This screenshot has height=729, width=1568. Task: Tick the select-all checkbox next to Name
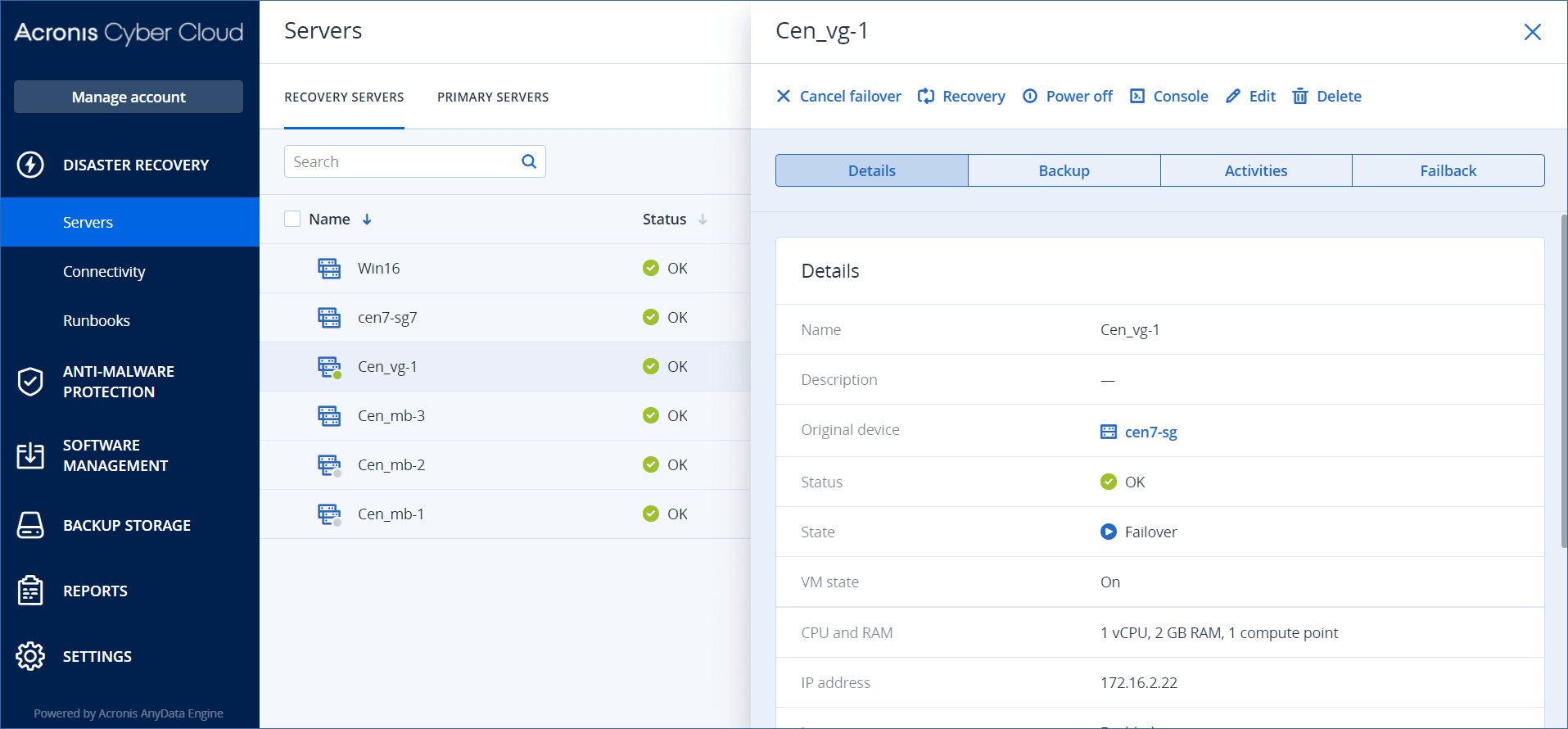click(292, 219)
